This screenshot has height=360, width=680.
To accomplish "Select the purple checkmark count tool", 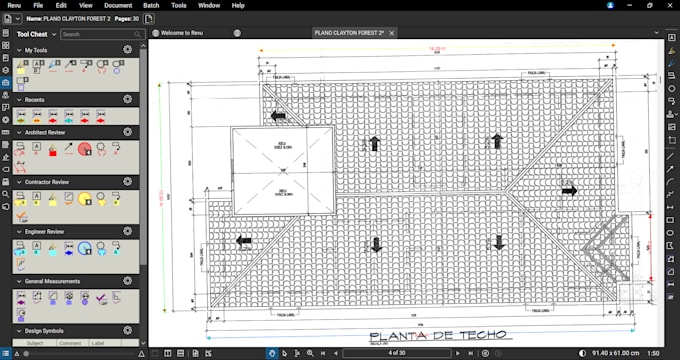I will tap(101, 298).
